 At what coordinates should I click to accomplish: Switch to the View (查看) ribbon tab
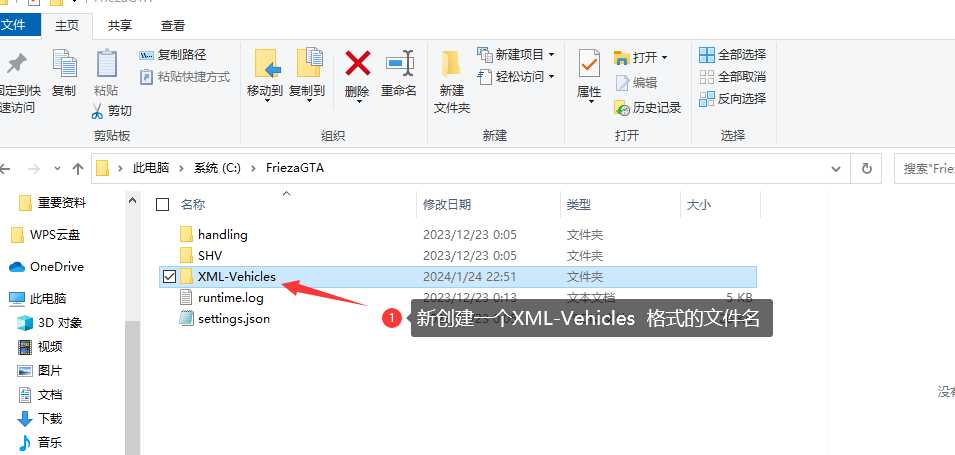click(173, 26)
